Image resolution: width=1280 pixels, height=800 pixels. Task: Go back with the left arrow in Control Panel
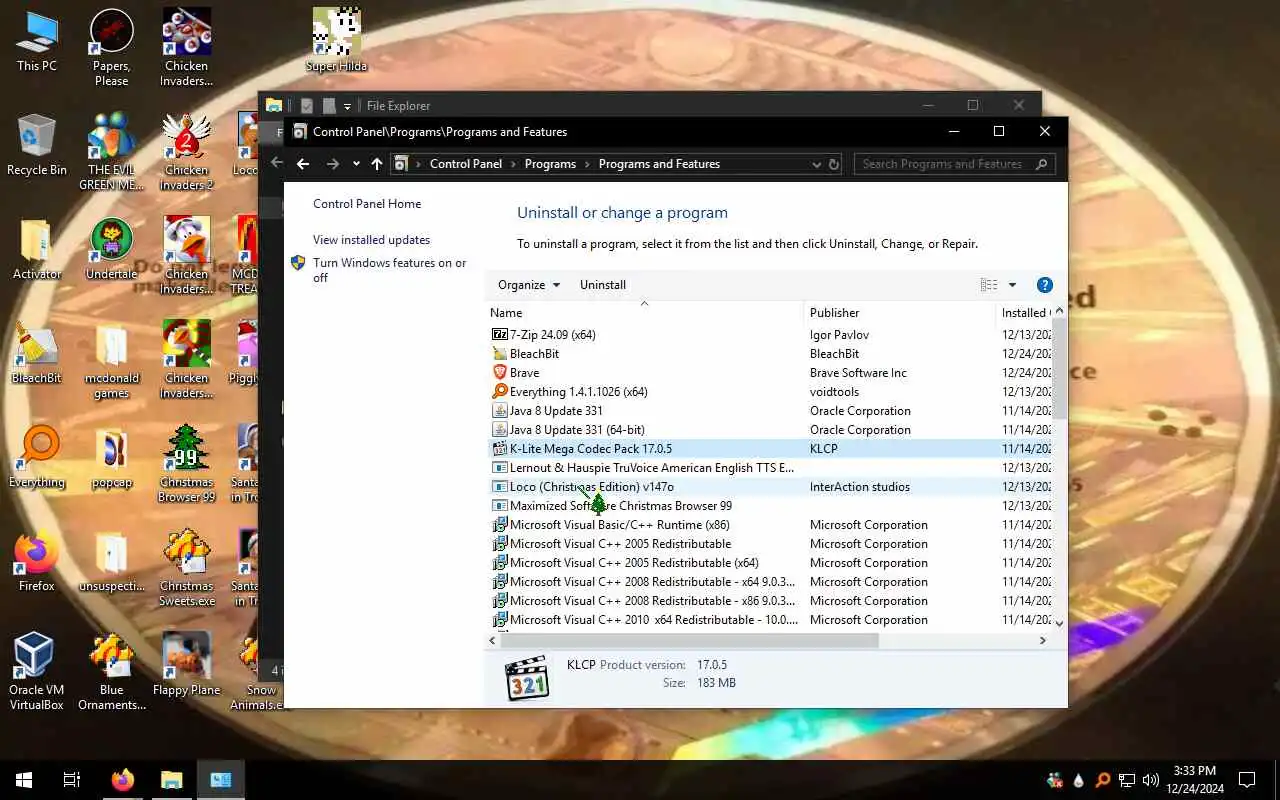303,164
